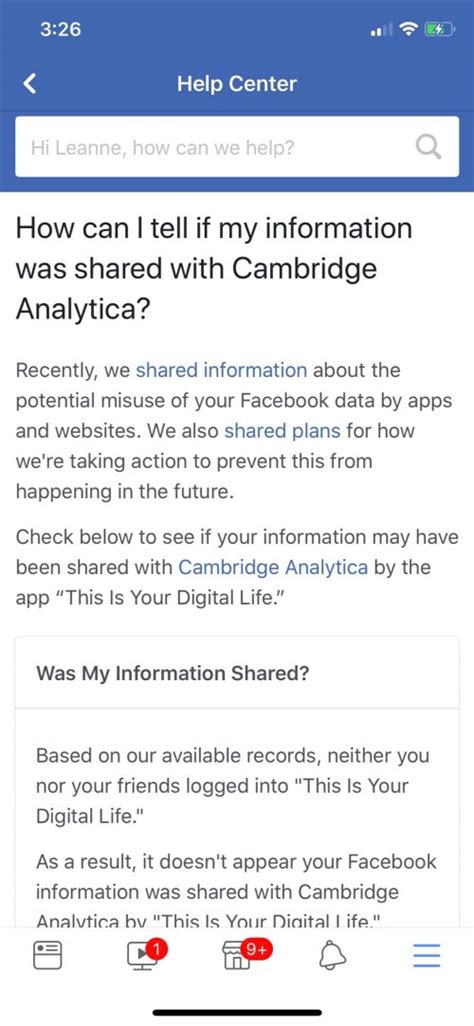Screen dimensions: 474x1026
Task: Open the 'shared plans' link
Action: tap(282, 431)
